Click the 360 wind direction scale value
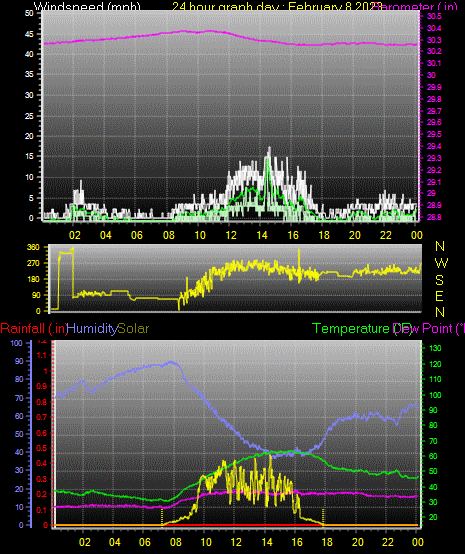This screenshot has height=554, width=465. pos(33,247)
